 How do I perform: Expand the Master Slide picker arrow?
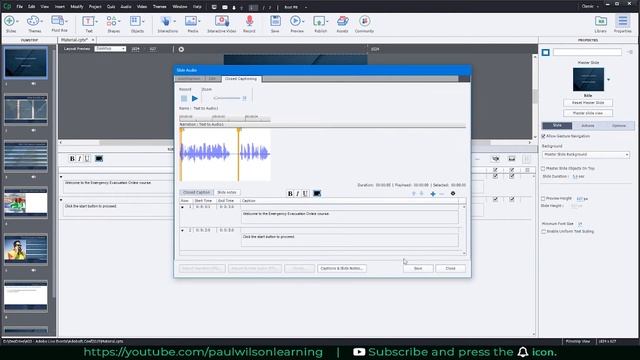(609, 80)
